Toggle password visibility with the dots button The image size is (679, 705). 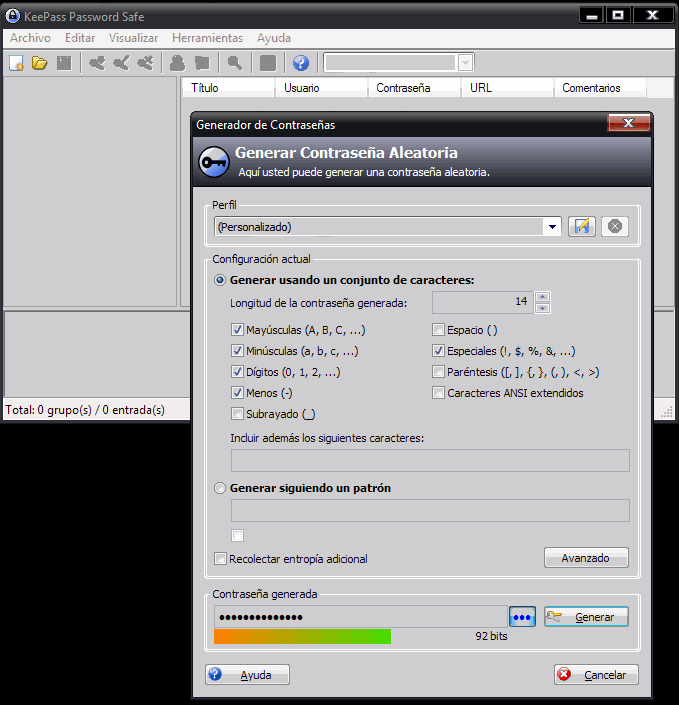(522, 617)
